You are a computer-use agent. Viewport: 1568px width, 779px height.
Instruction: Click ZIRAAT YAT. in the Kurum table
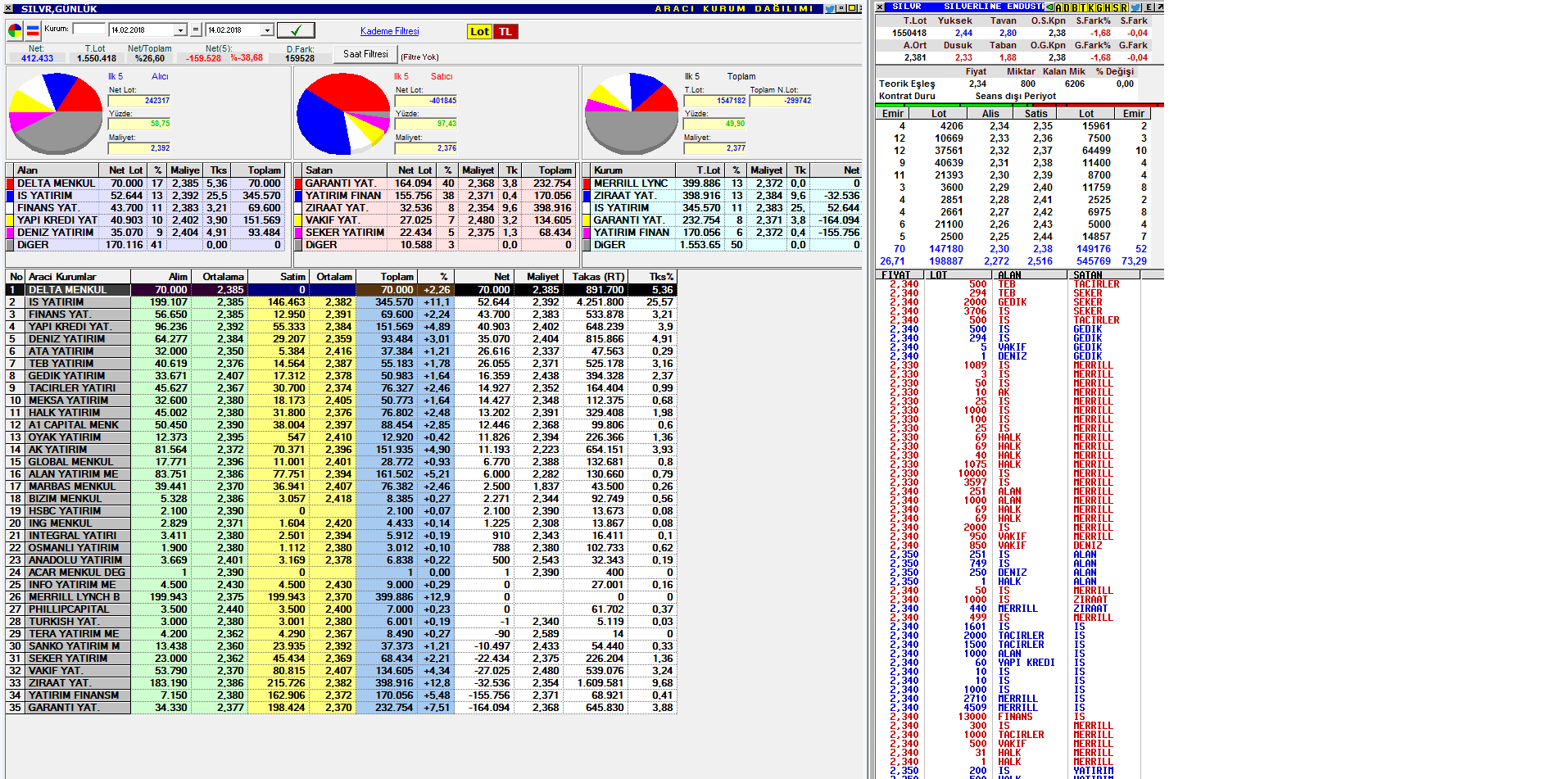625,196
